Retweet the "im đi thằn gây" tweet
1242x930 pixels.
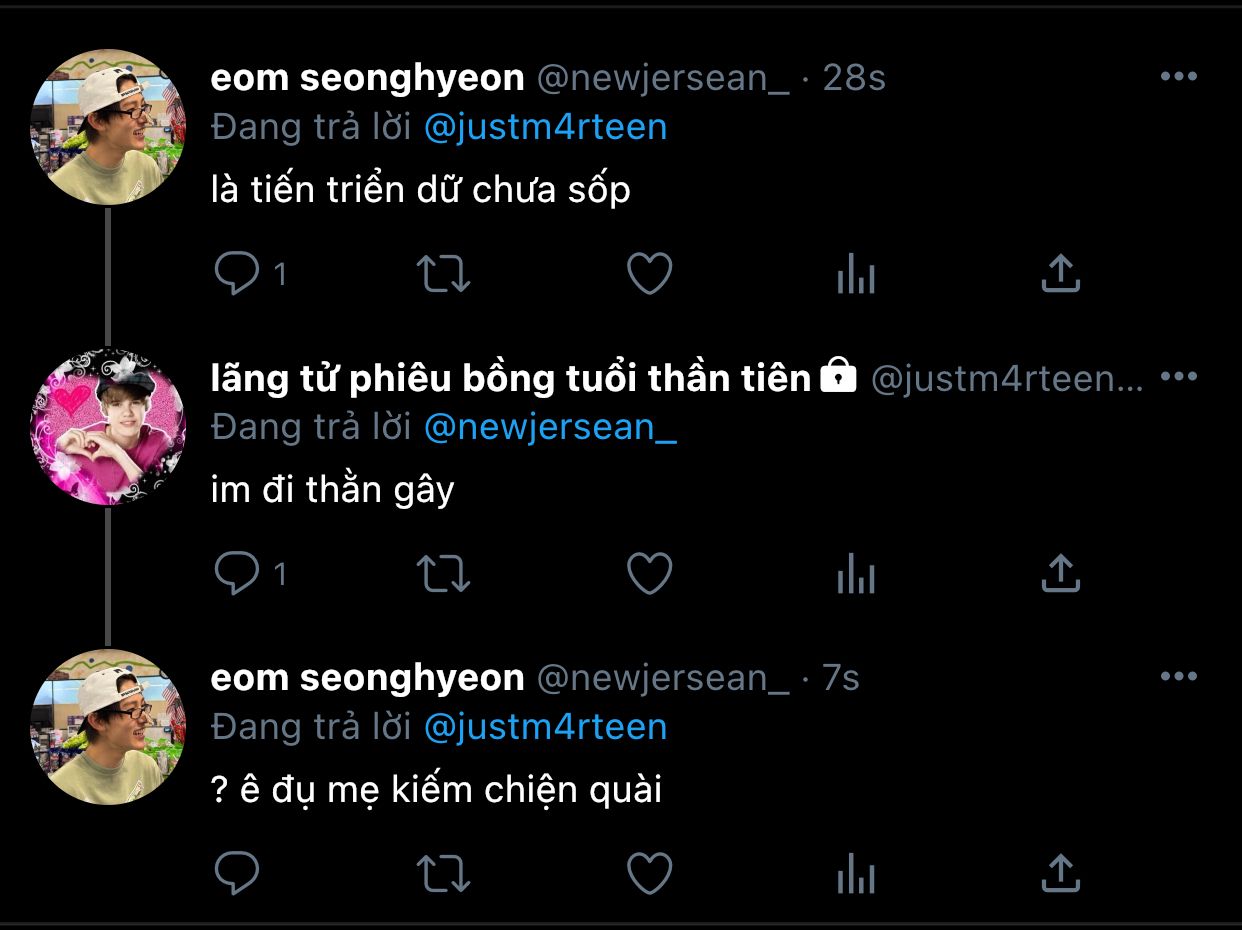point(442,574)
